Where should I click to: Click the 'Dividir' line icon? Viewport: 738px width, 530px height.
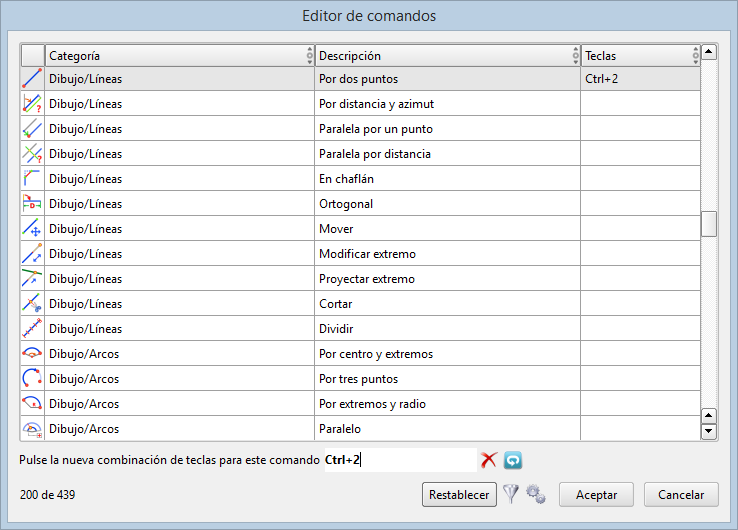coord(32,328)
